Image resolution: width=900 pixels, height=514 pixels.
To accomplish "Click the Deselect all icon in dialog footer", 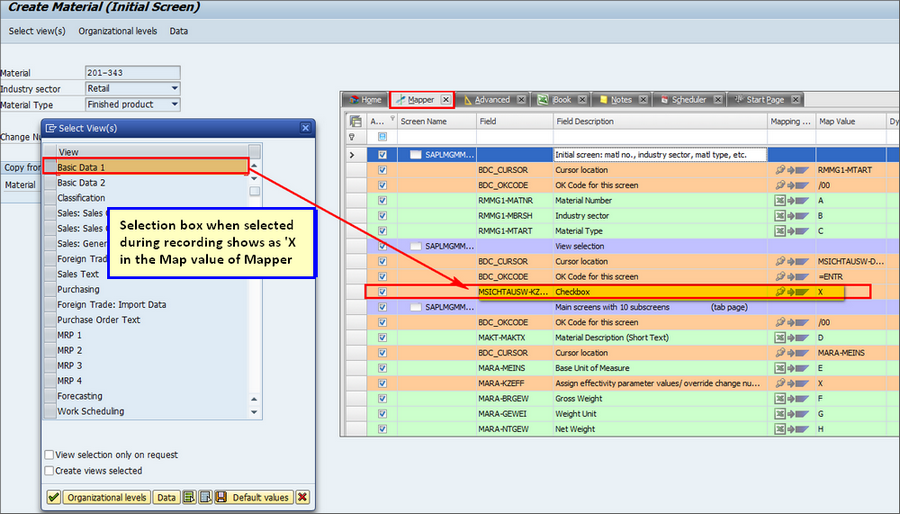I will [205, 497].
